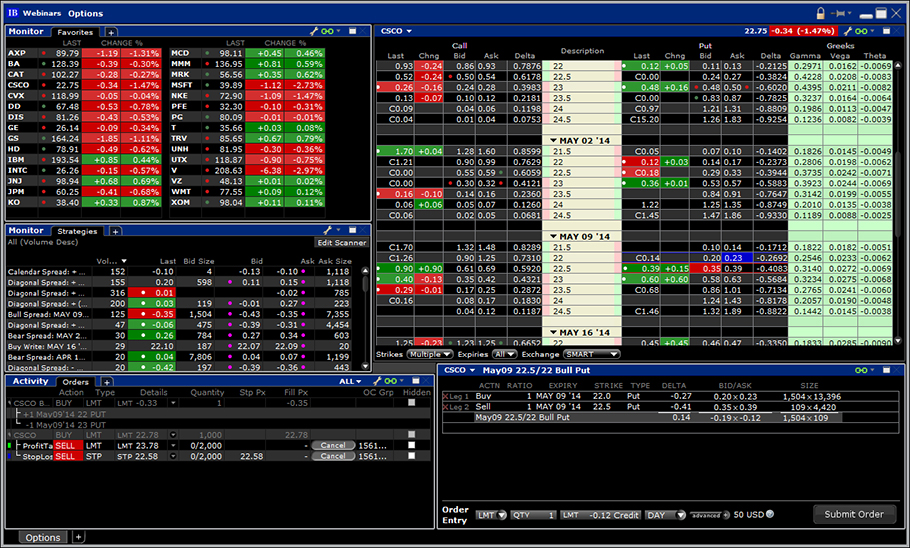Click the lock icon in title bar

point(821,13)
